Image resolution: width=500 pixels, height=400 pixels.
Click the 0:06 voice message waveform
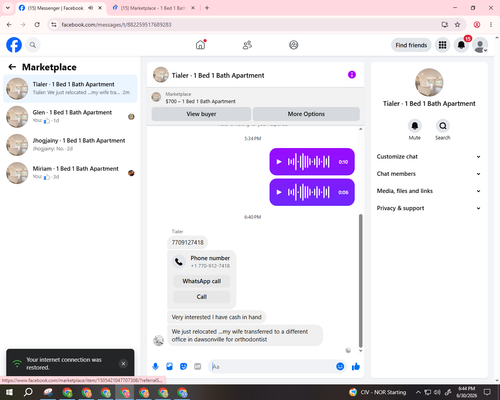click(309, 192)
